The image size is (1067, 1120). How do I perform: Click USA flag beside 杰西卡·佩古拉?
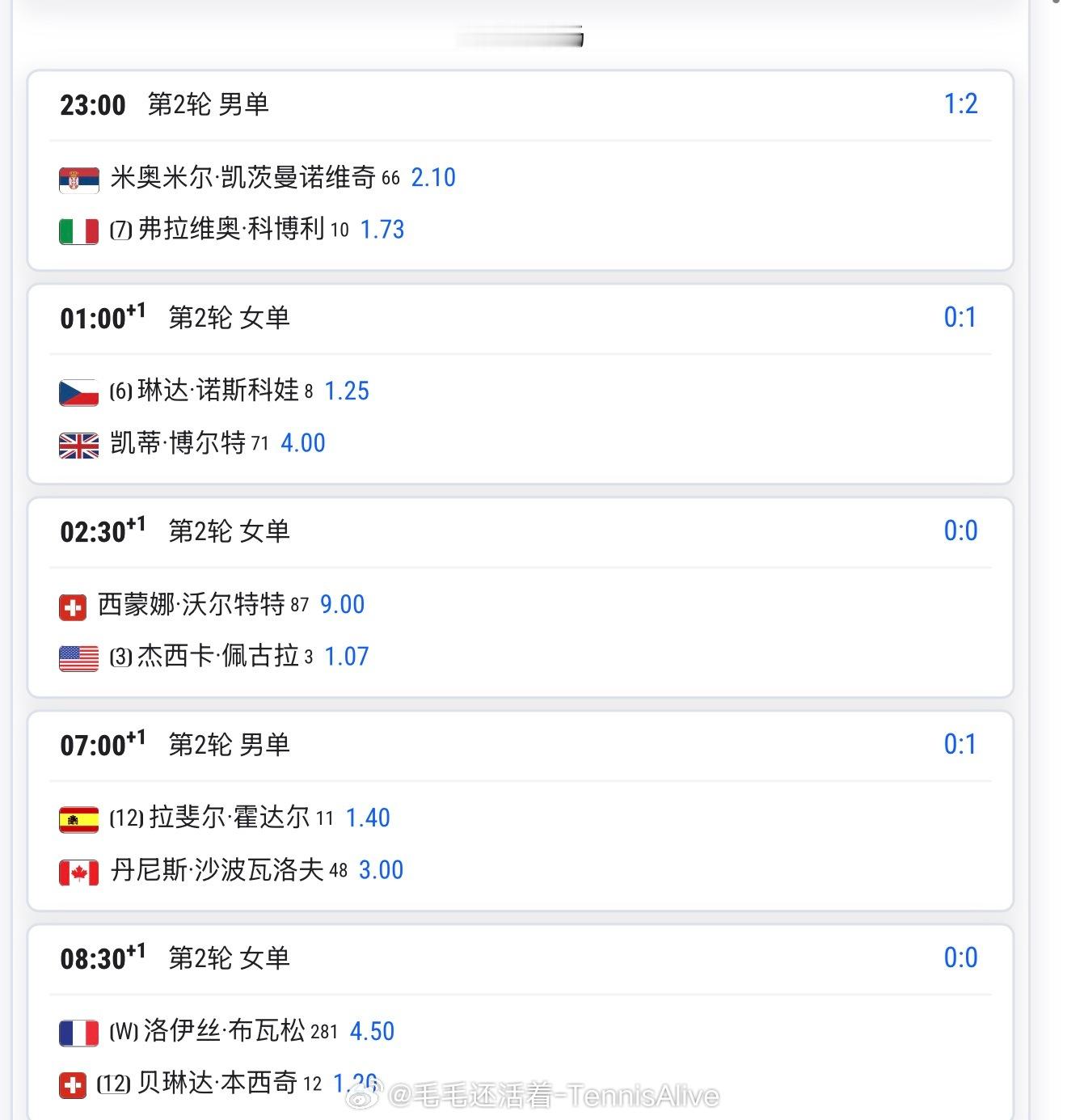tap(79, 658)
